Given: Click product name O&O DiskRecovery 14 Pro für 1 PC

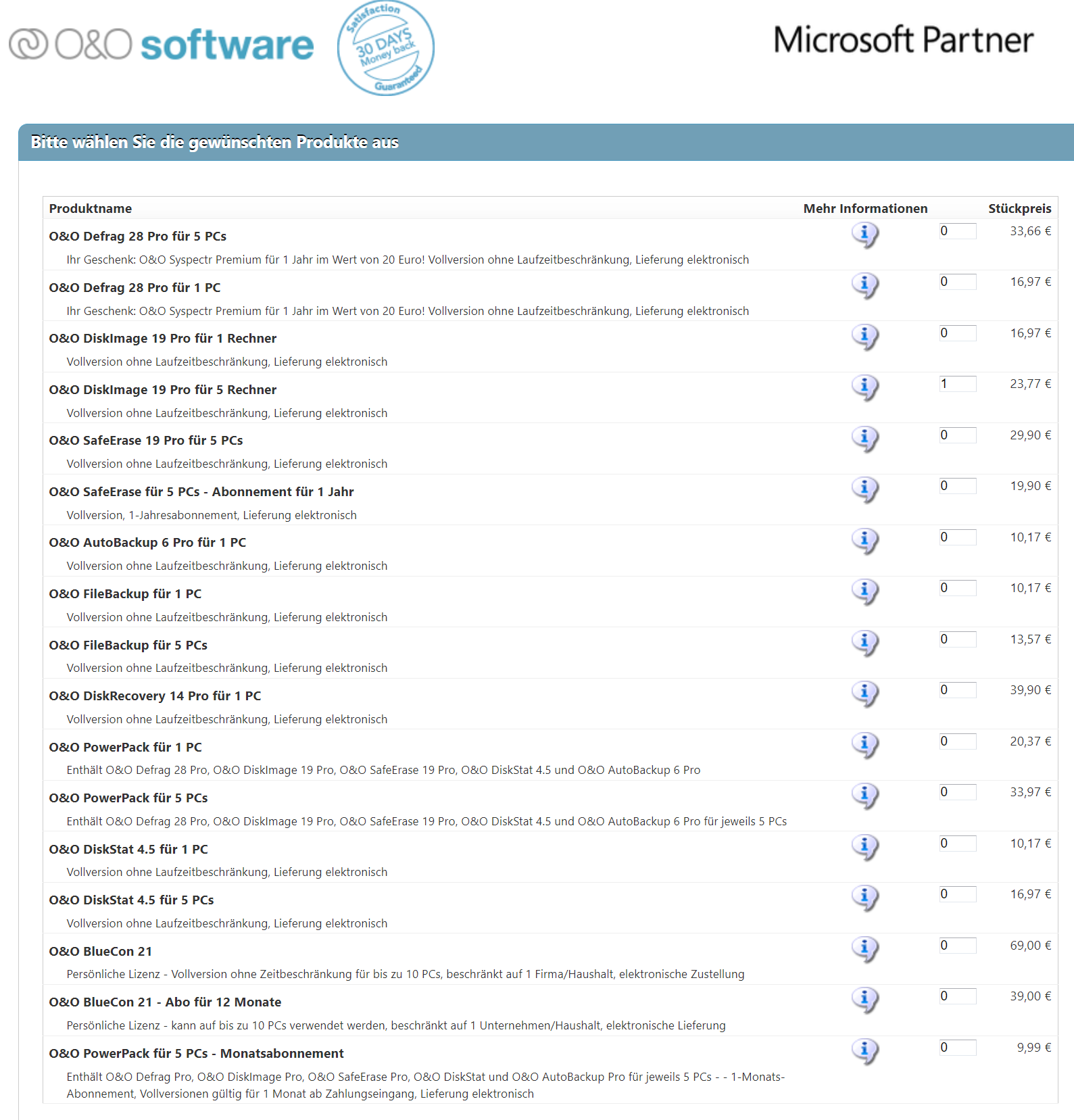Looking at the screenshot, I should [155, 696].
